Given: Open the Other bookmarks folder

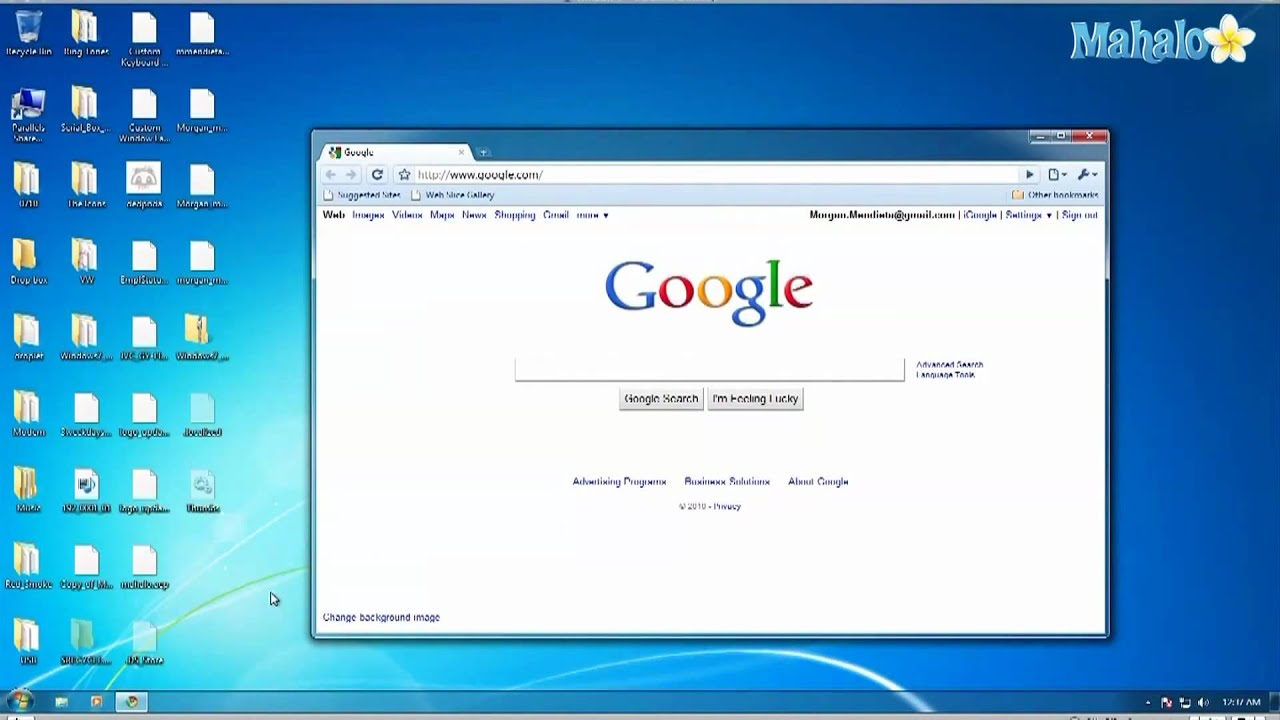Looking at the screenshot, I should [1053, 194].
